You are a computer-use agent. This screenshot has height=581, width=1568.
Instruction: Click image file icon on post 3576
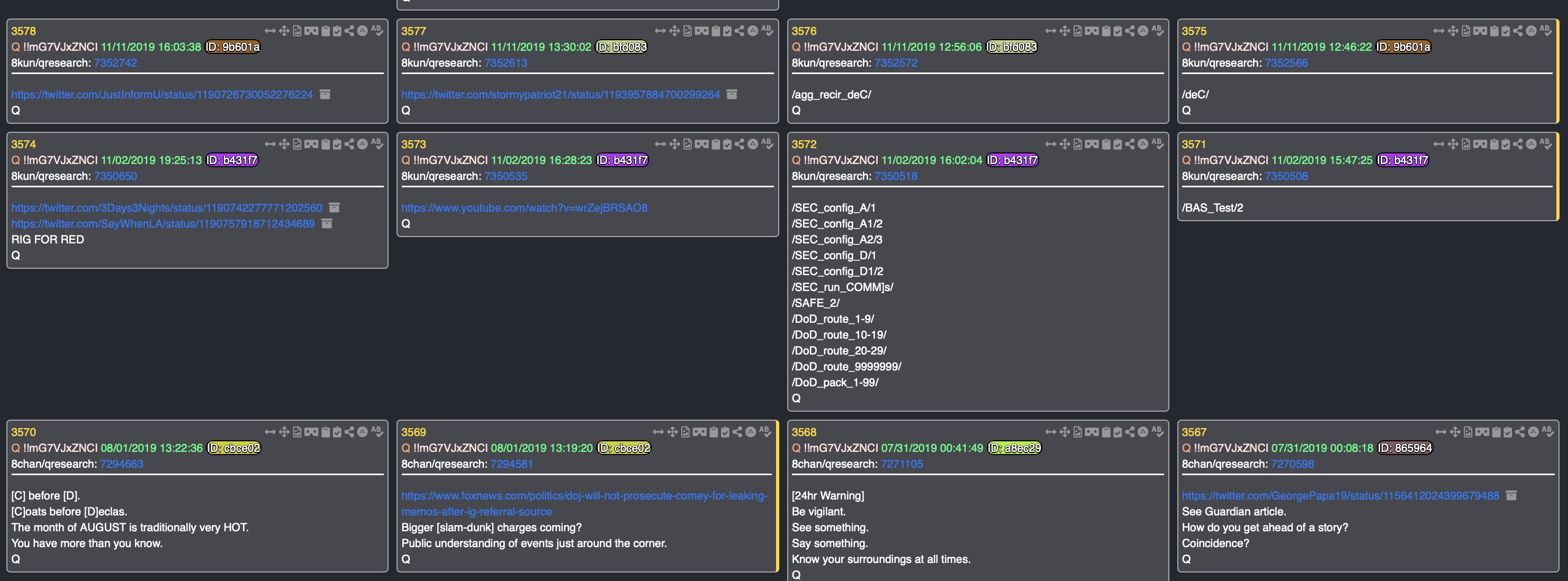coord(1077,31)
